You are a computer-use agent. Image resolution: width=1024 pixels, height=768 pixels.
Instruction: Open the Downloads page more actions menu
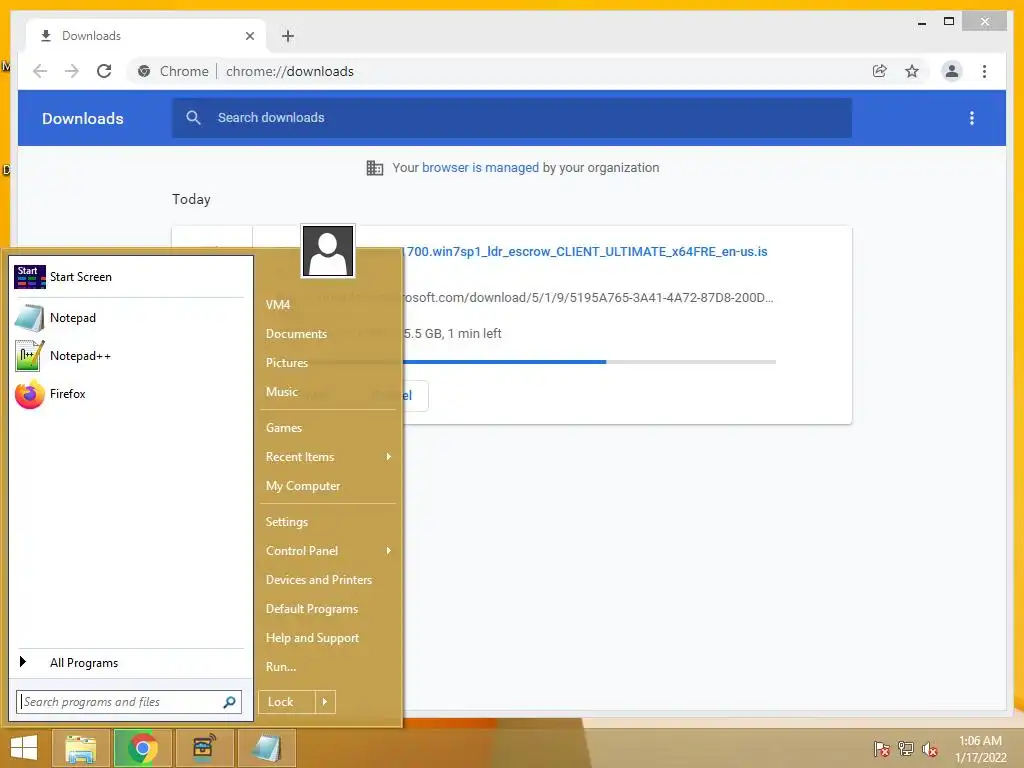pos(972,118)
